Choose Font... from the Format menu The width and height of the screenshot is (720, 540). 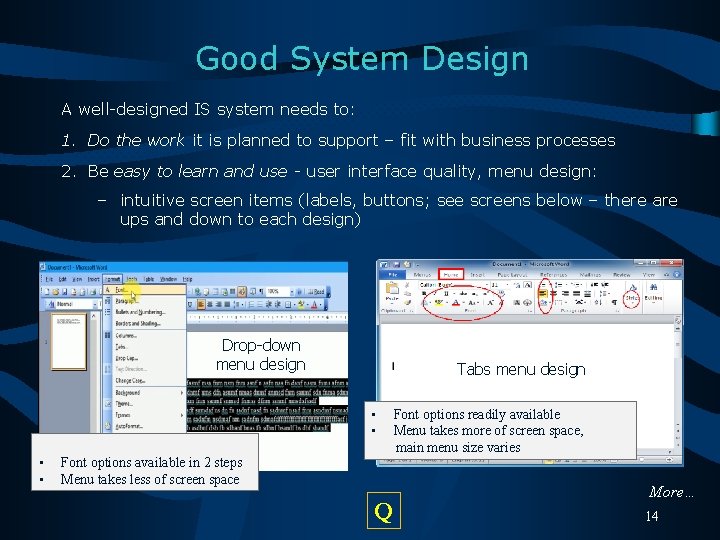tap(145, 290)
